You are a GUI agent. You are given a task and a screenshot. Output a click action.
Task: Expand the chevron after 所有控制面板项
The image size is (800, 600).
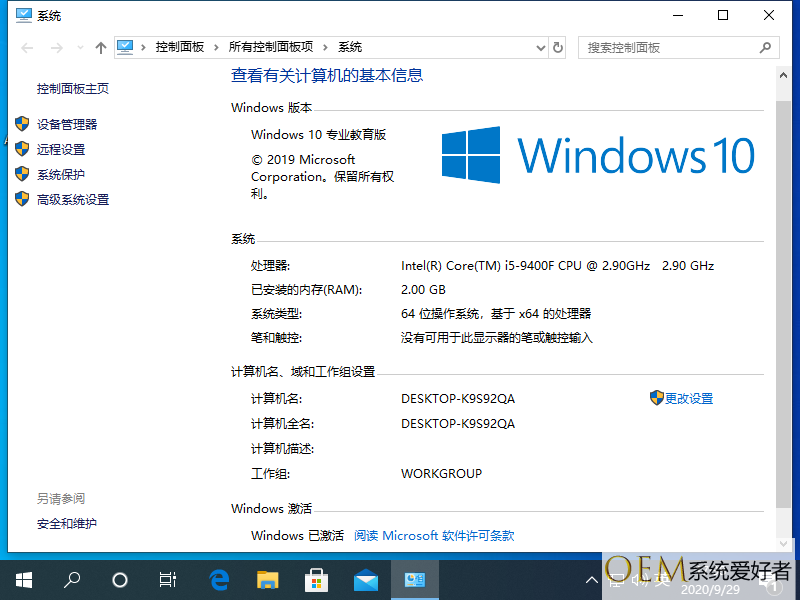tap(325, 47)
